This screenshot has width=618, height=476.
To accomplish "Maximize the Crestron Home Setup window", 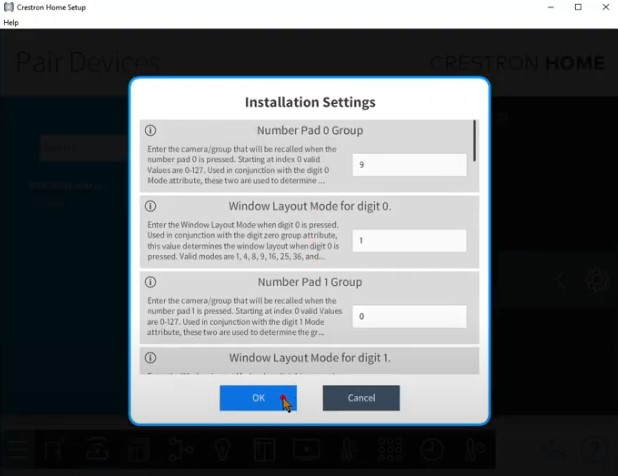I will [x=578, y=7].
